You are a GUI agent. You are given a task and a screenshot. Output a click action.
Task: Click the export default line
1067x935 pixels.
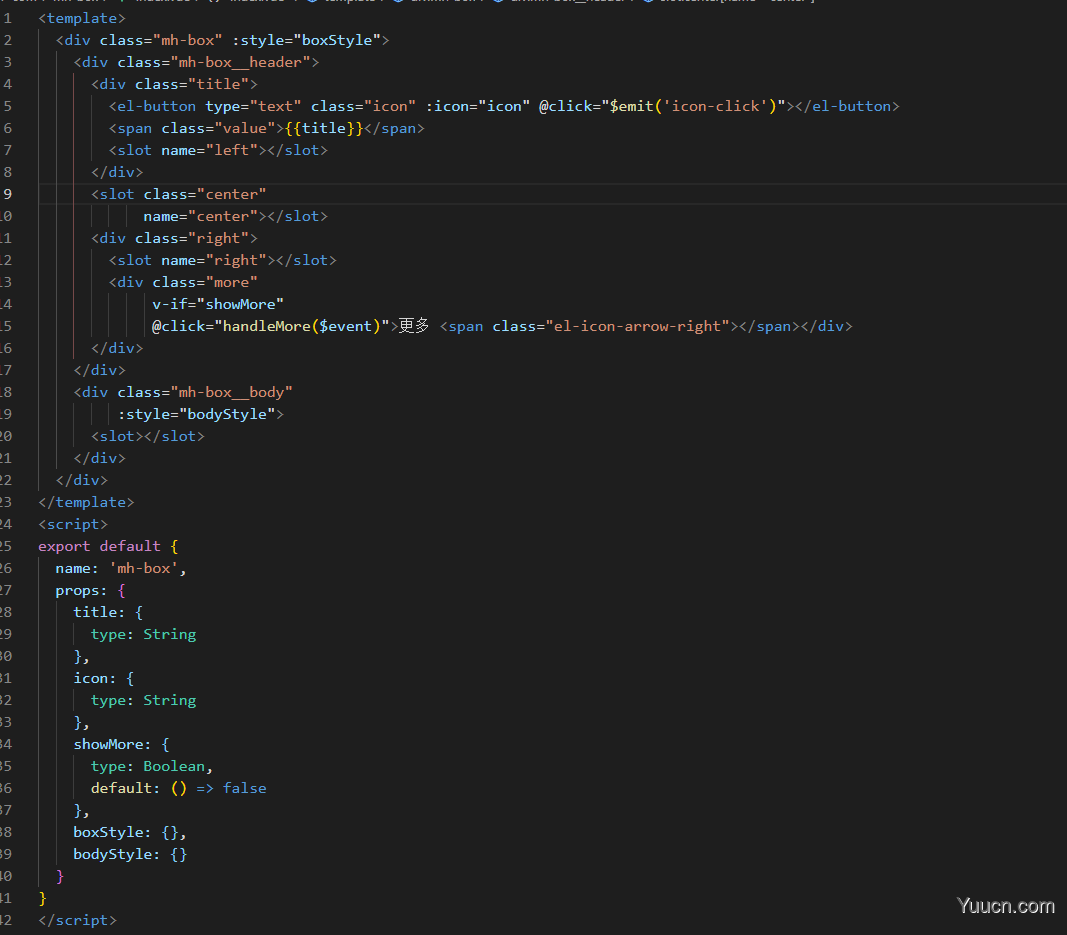click(x=108, y=546)
